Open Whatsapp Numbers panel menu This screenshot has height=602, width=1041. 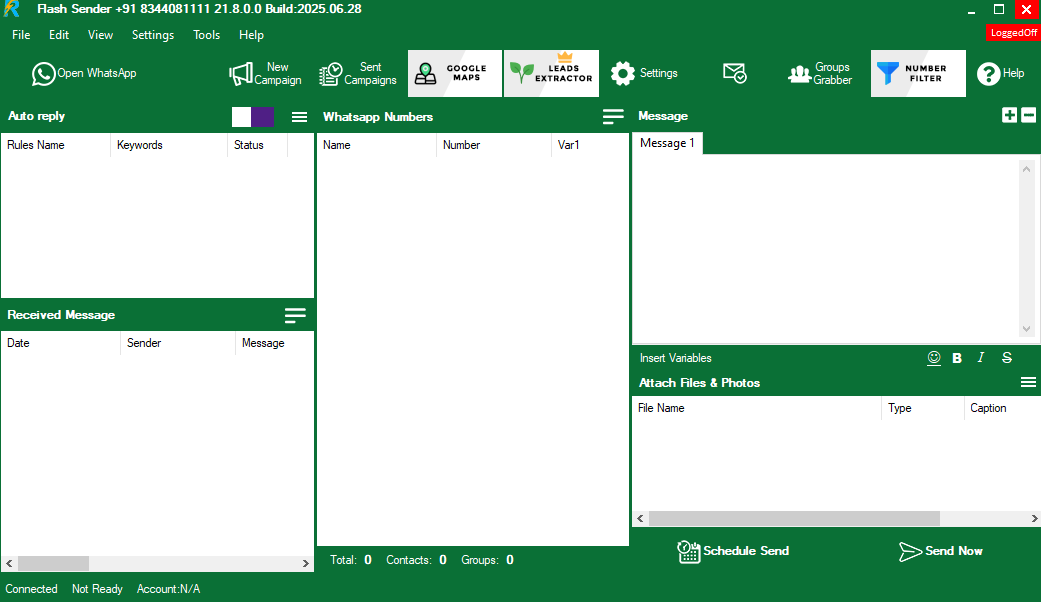click(x=613, y=117)
